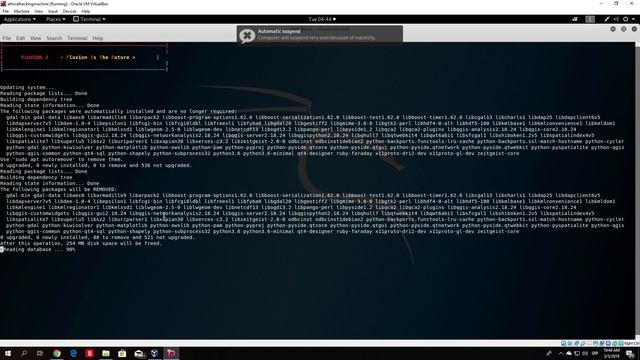Switch to the running VM taskbar icon
Image resolution: width=640 pixels, height=360 pixels.
(171, 353)
